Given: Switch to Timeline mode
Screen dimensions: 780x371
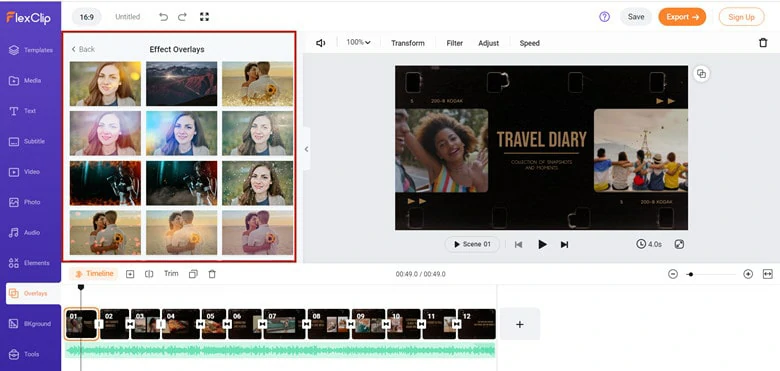Looking at the screenshot, I should click(94, 274).
